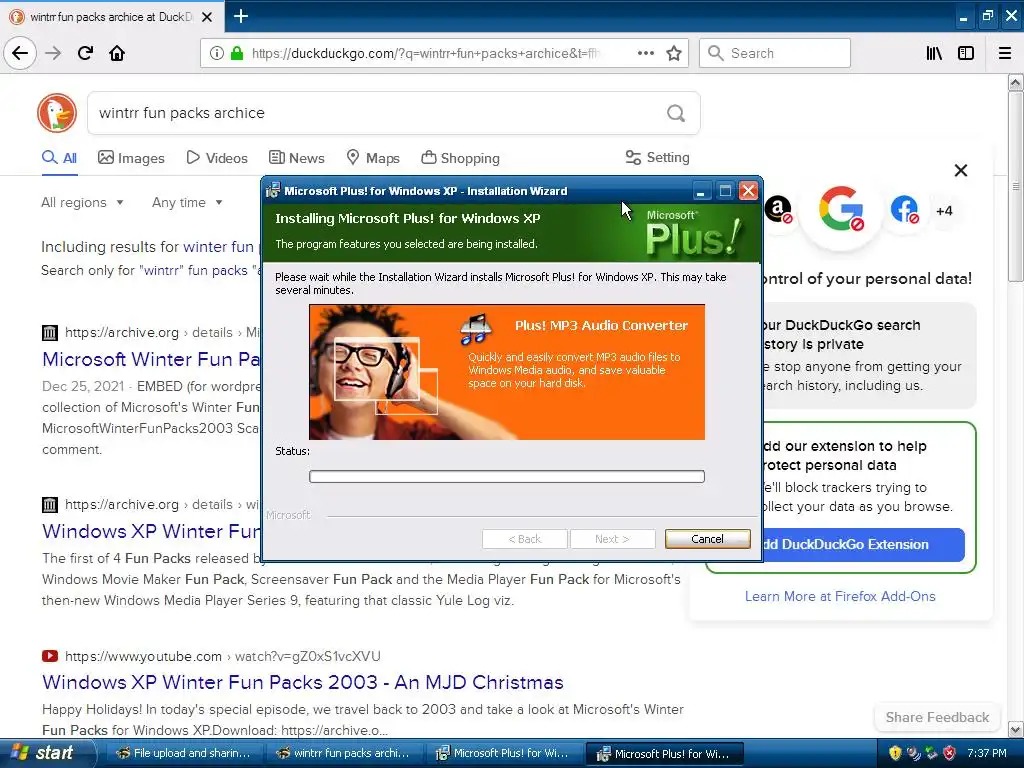Switch to the News tab

[296, 158]
